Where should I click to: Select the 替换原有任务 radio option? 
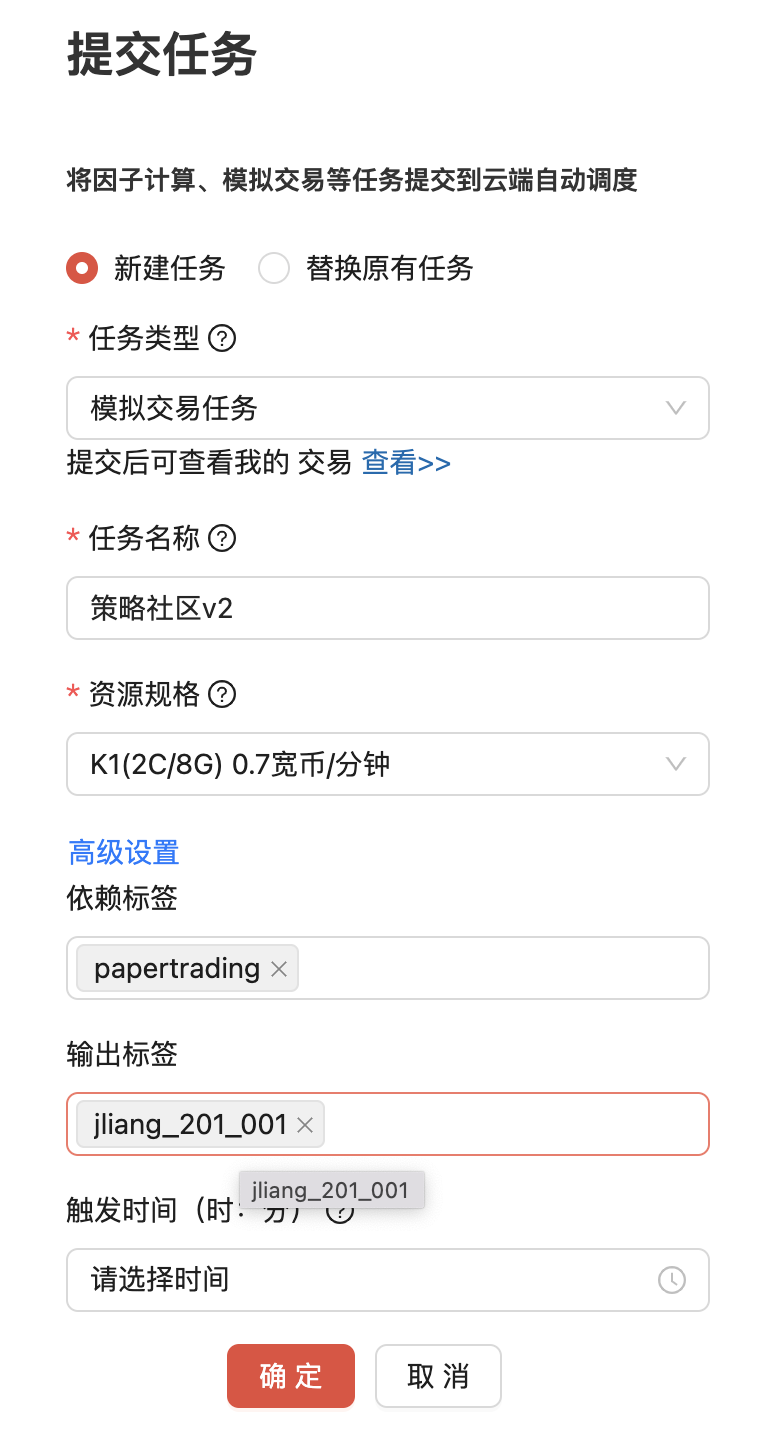tap(274, 268)
